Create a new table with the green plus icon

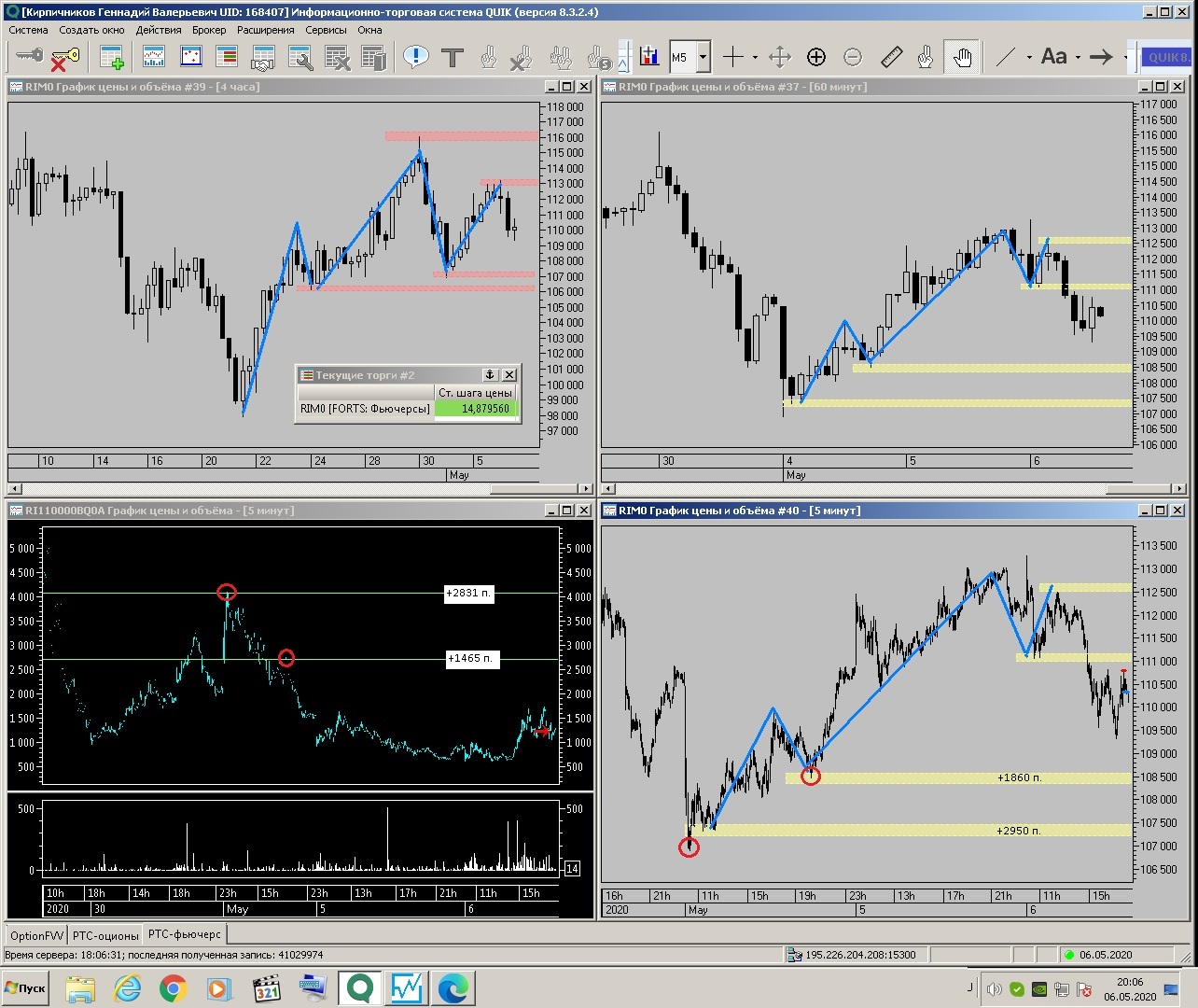112,58
